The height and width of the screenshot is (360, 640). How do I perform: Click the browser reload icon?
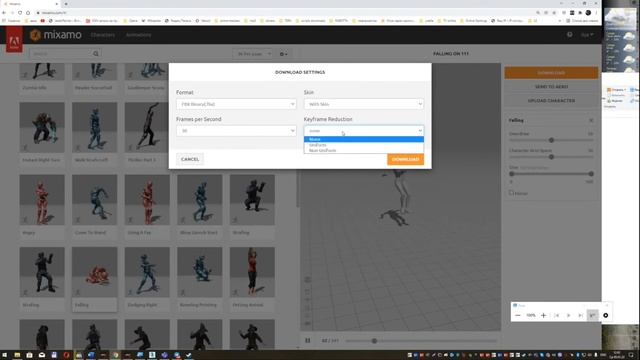20,13
